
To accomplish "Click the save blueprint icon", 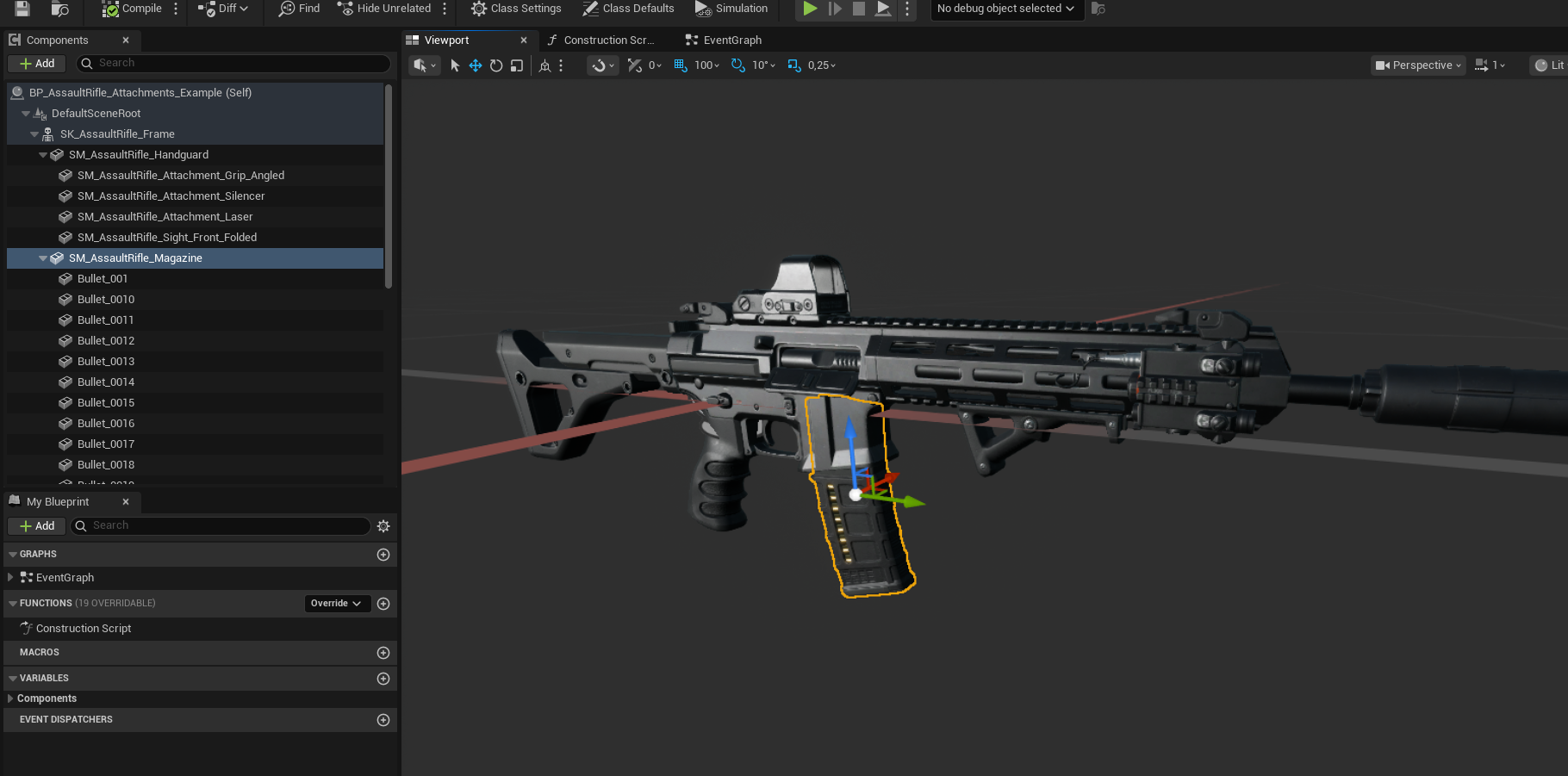I will 22,9.
